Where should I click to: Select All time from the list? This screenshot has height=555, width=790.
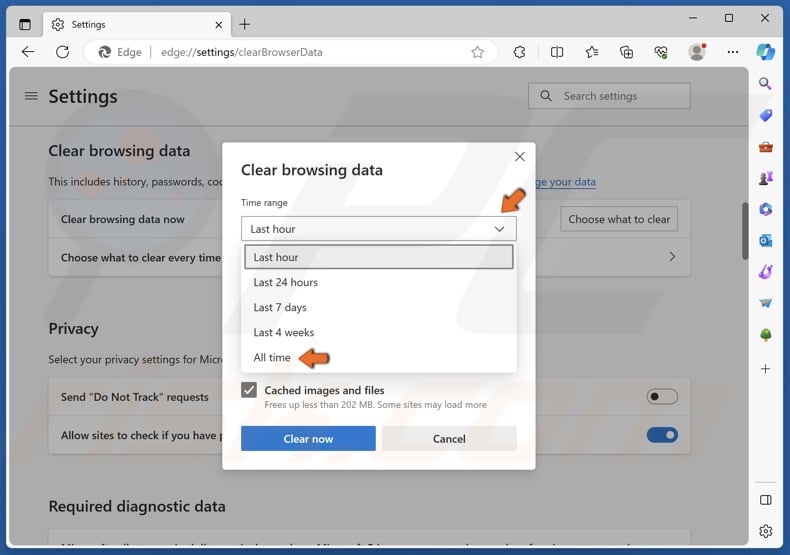point(272,358)
